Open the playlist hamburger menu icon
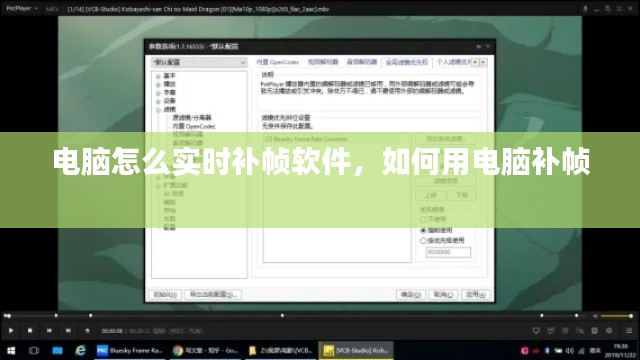 coord(629,330)
